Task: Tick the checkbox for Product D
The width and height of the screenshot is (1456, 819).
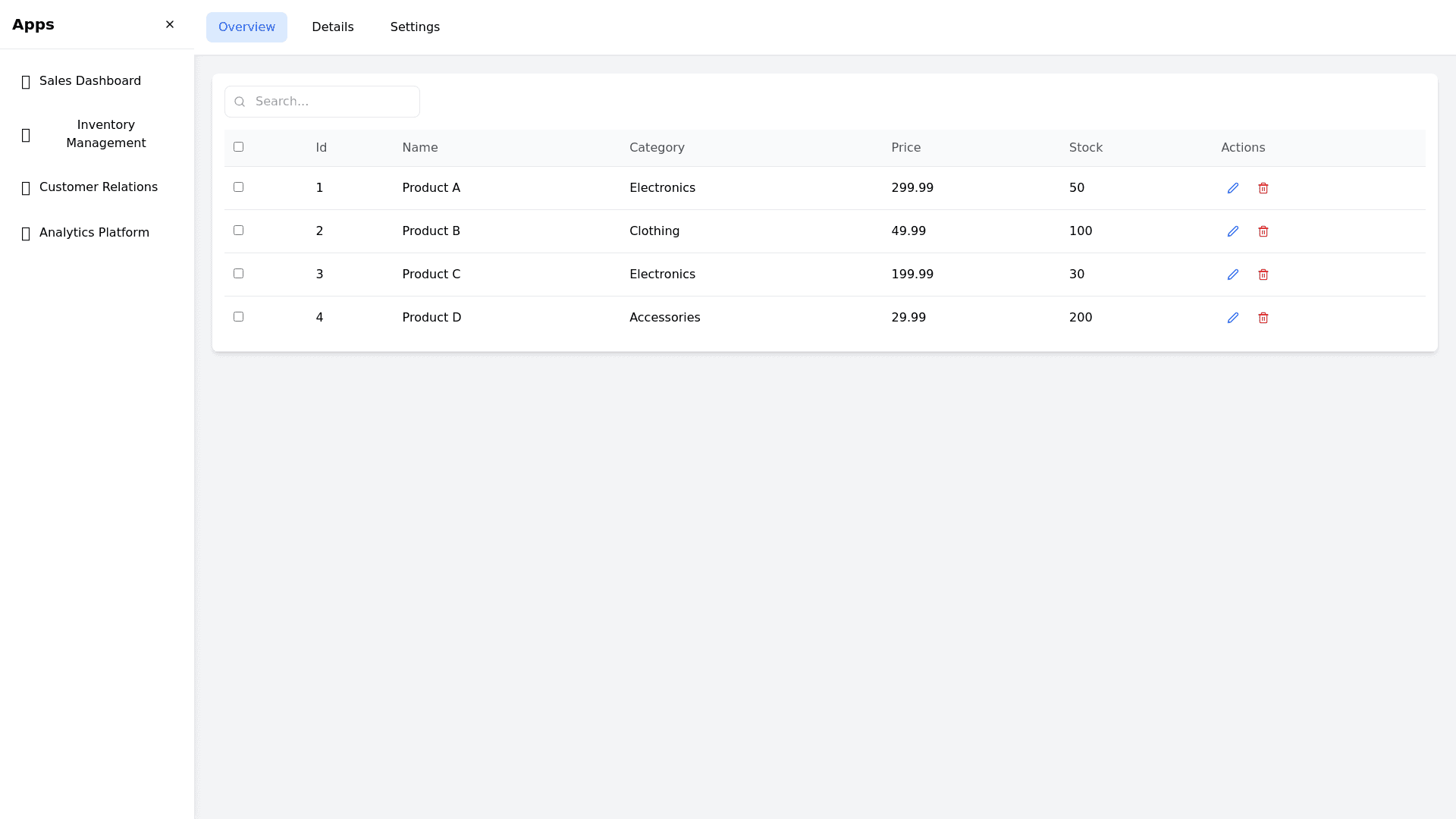Action: click(x=238, y=317)
